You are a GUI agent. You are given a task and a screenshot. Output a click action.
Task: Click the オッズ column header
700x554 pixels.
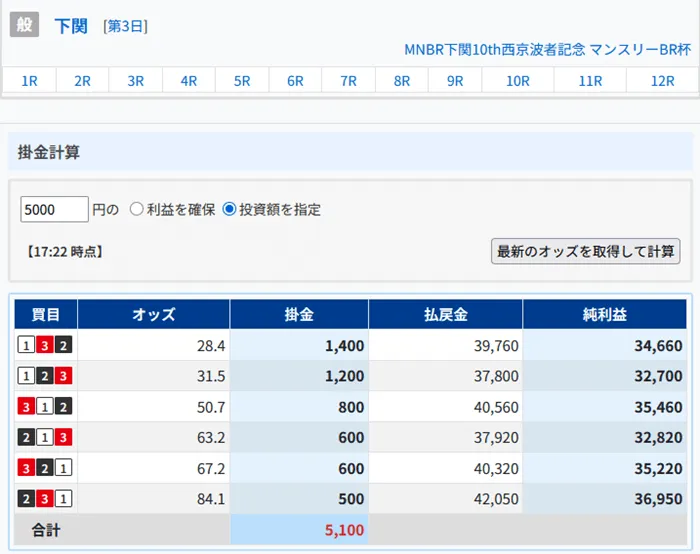point(153,314)
